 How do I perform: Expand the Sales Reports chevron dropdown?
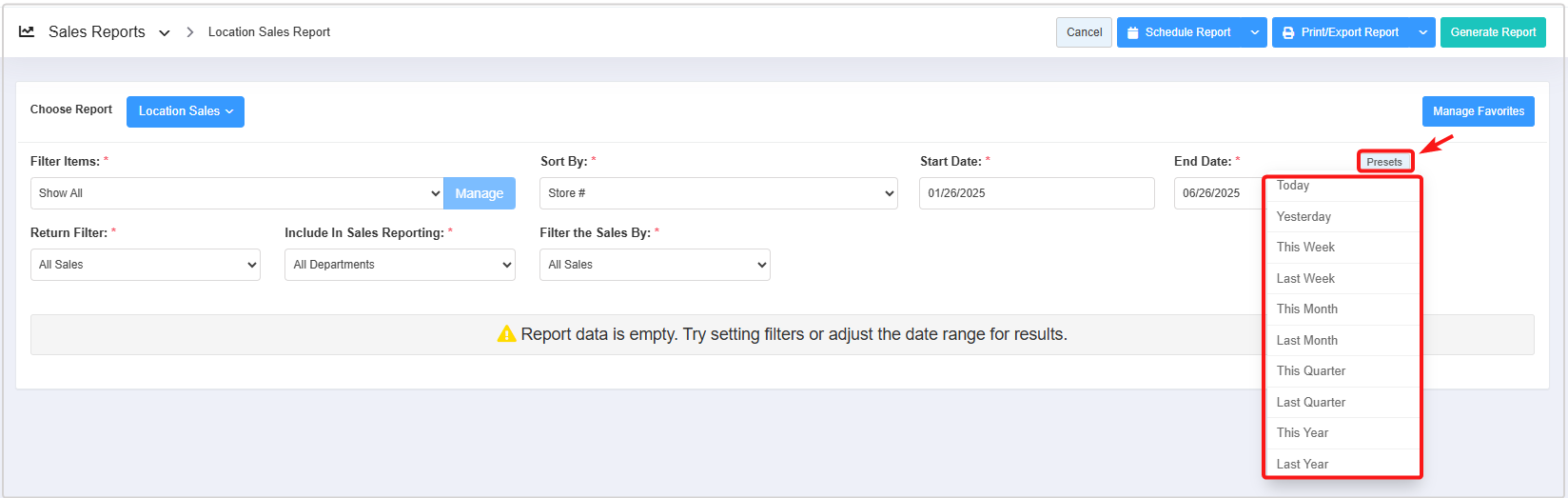(165, 33)
